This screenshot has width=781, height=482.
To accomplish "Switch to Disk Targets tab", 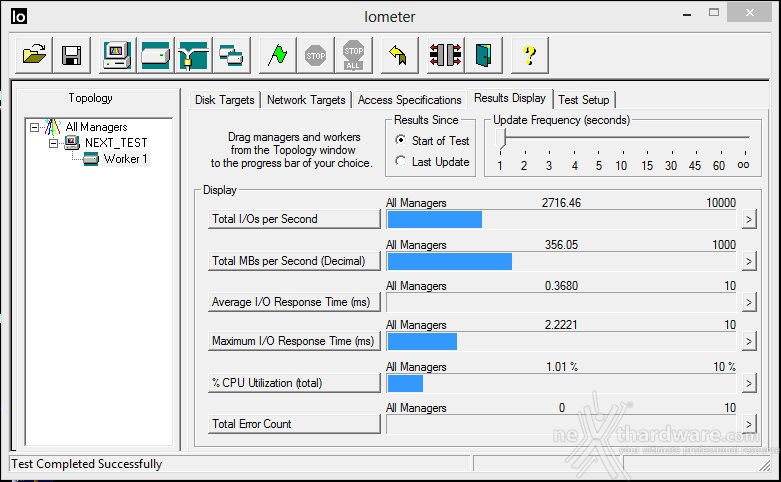I will pyautogui.click(x=225, y=100).
